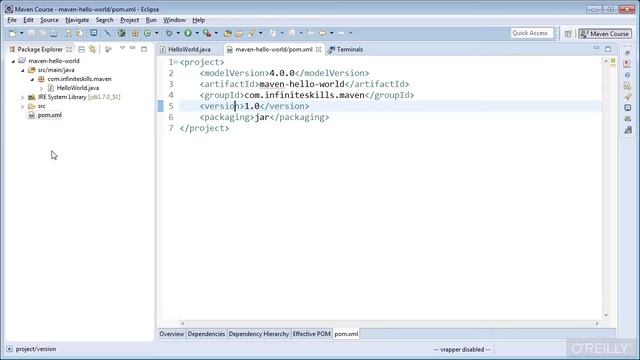640x360 pixels.
Task: Click the blue console icon in right trim
Action: click(x=628, y=108)
